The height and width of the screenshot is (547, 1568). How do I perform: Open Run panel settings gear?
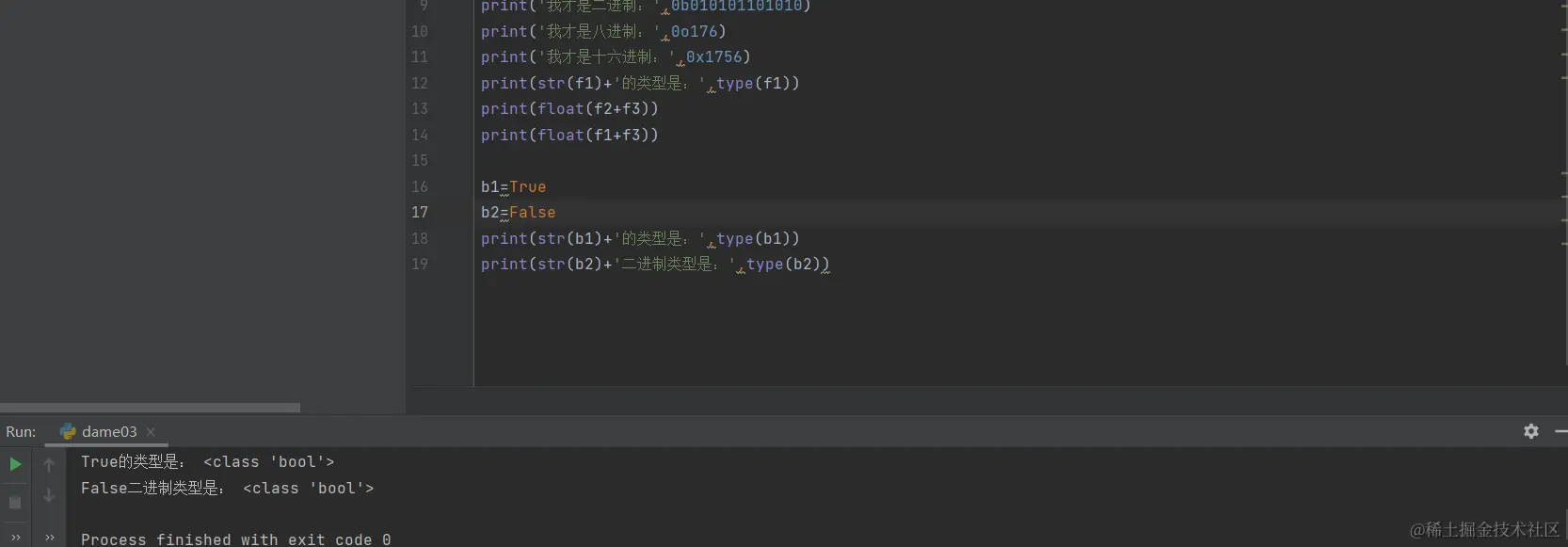[1531, 431]
